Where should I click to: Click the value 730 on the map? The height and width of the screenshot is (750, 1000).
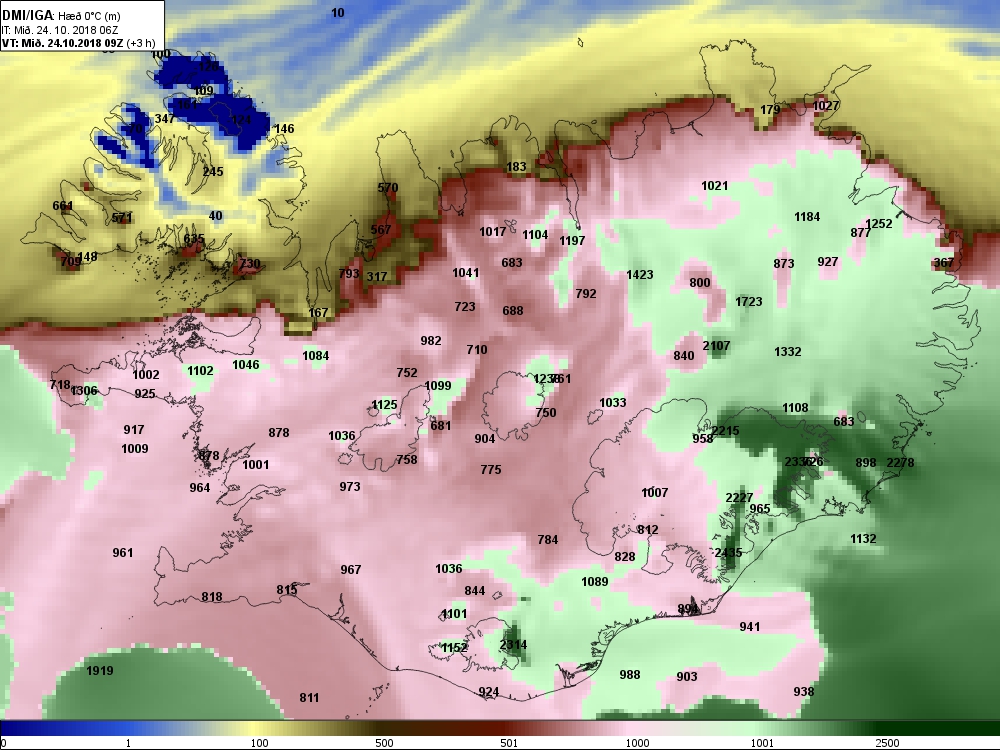click(249, 263)
